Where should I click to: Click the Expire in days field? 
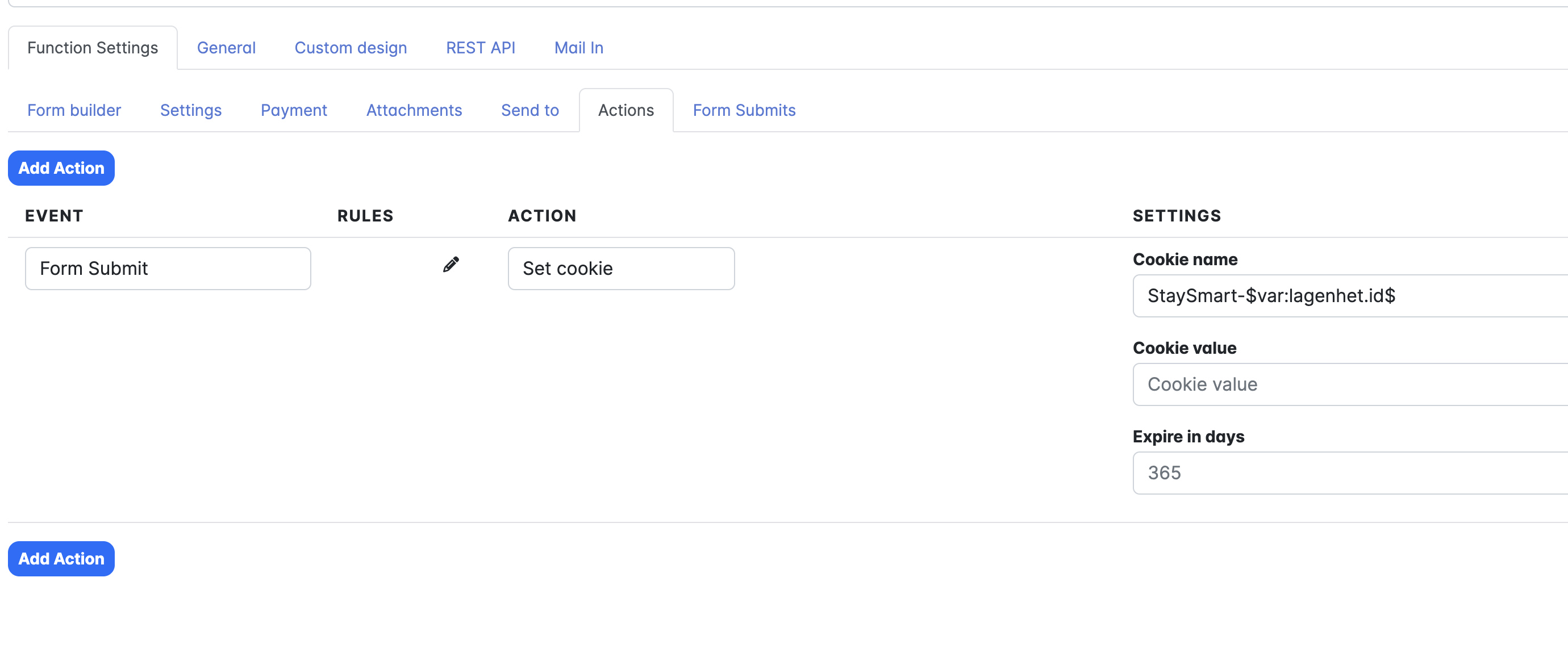pos(1349,473)
